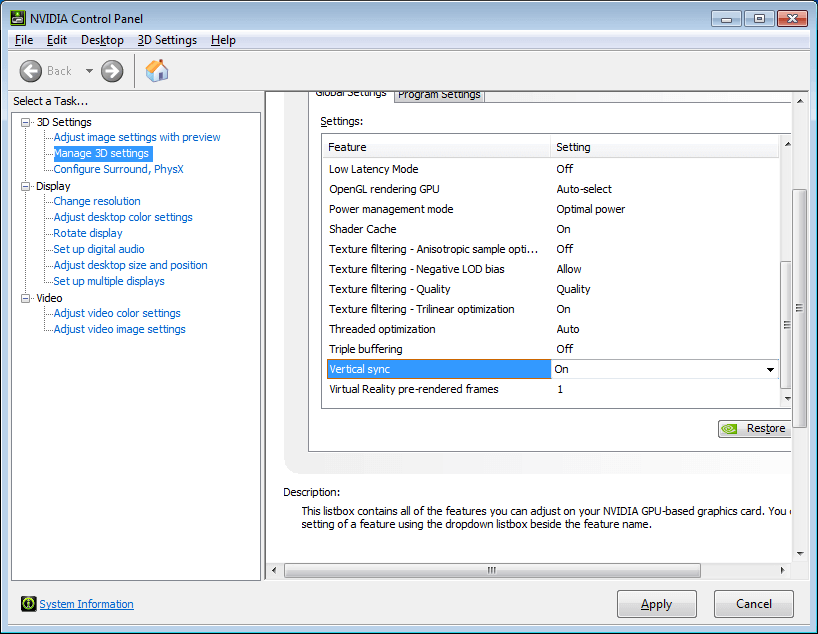Switch to the Program Settings tab
This screenshot has width=818, height=634.
point(439,95)
